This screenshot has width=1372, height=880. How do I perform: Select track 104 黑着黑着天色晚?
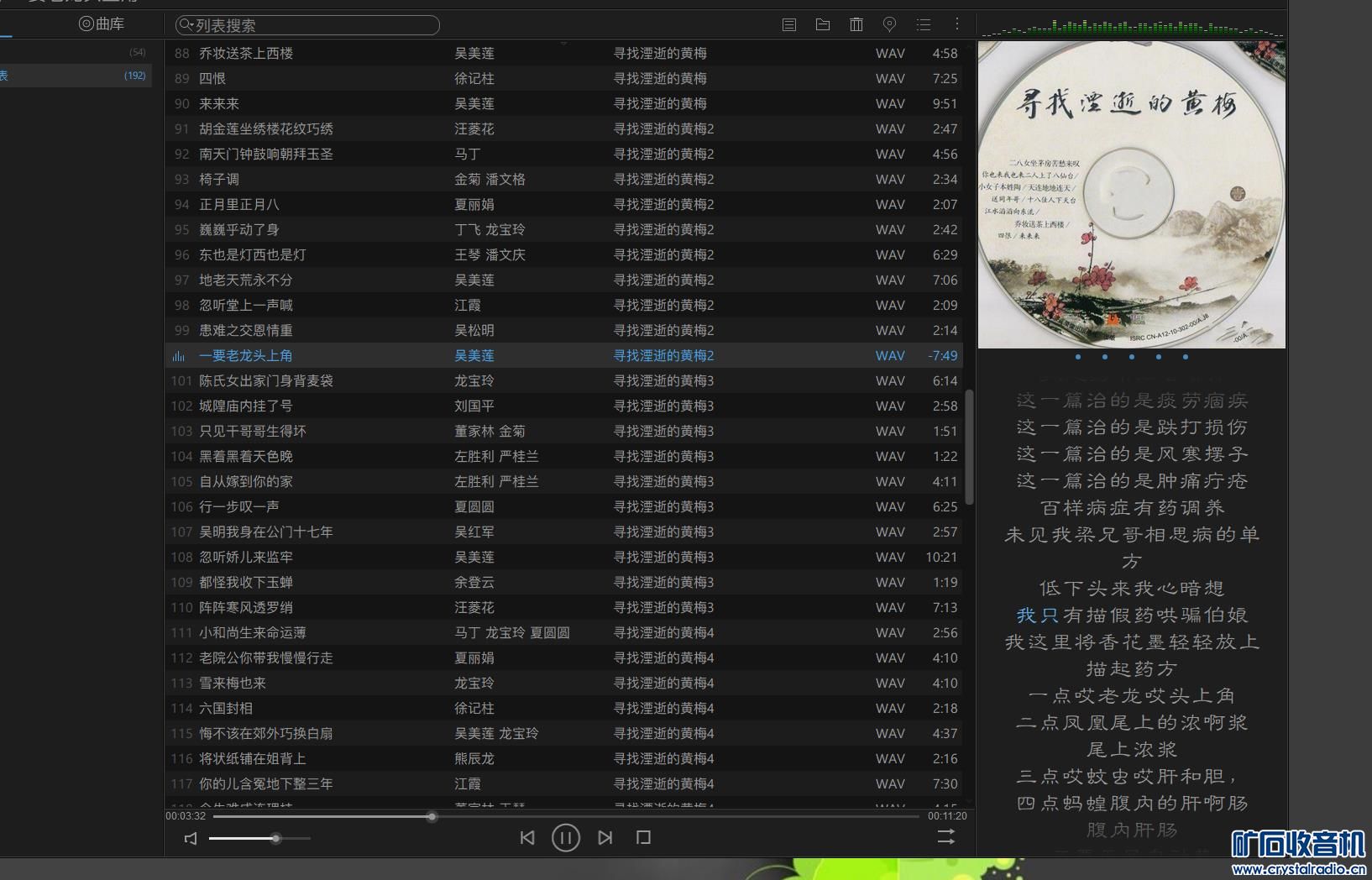[563, 456]
